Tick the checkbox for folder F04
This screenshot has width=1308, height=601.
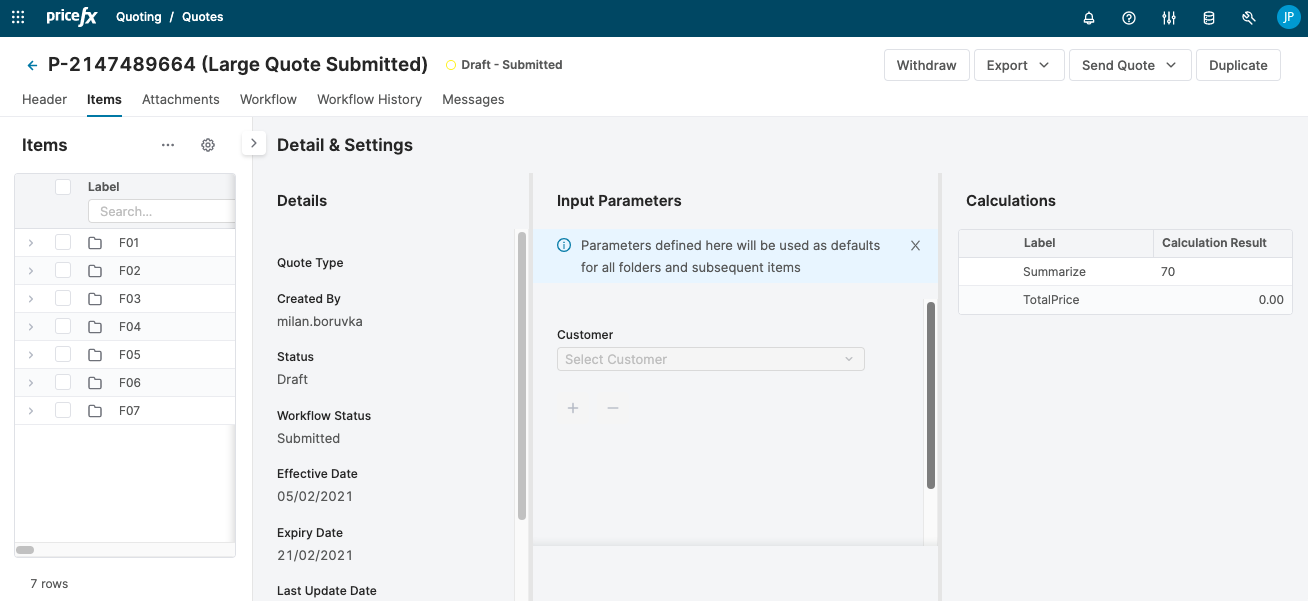[63, 326]
